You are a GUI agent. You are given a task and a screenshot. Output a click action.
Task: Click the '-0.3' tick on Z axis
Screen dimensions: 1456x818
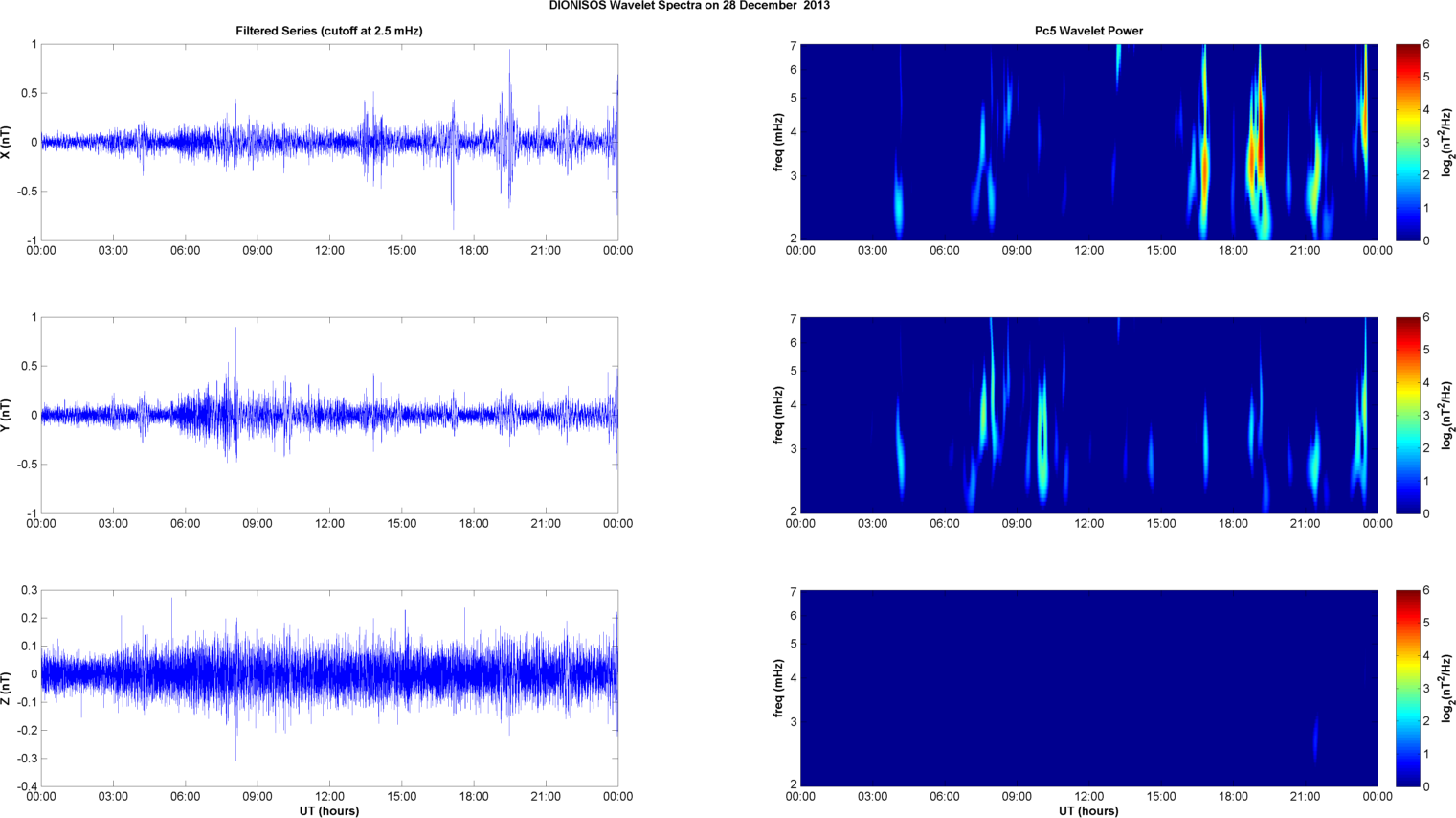click(x=26, y=759)
